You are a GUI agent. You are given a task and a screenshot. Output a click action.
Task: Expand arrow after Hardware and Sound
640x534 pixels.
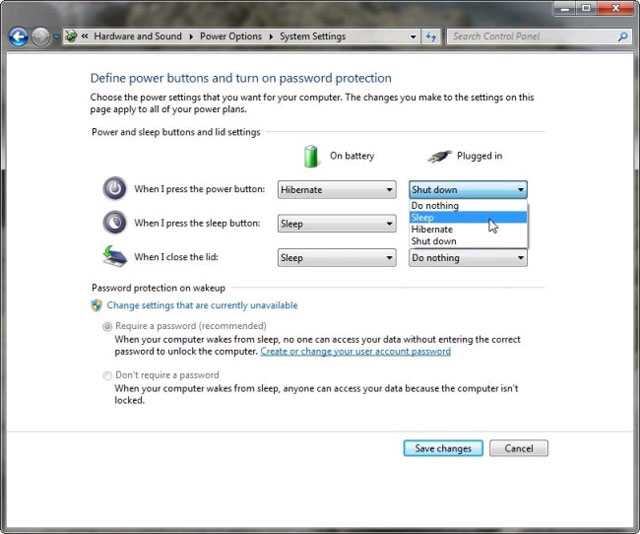(191, 36)
